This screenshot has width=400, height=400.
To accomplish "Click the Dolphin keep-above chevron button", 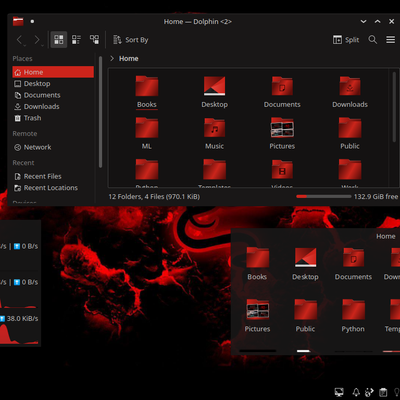I will coord(377,21).
